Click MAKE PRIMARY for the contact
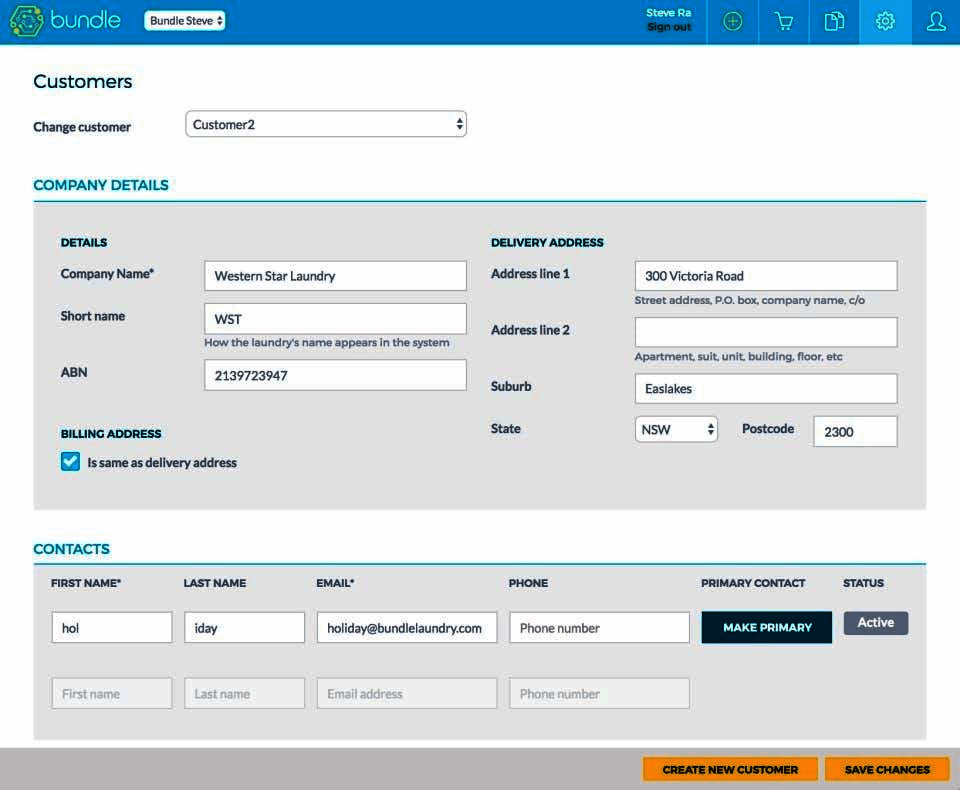The height and width of the screenshot is (790, 960). [x=766, y=625]
